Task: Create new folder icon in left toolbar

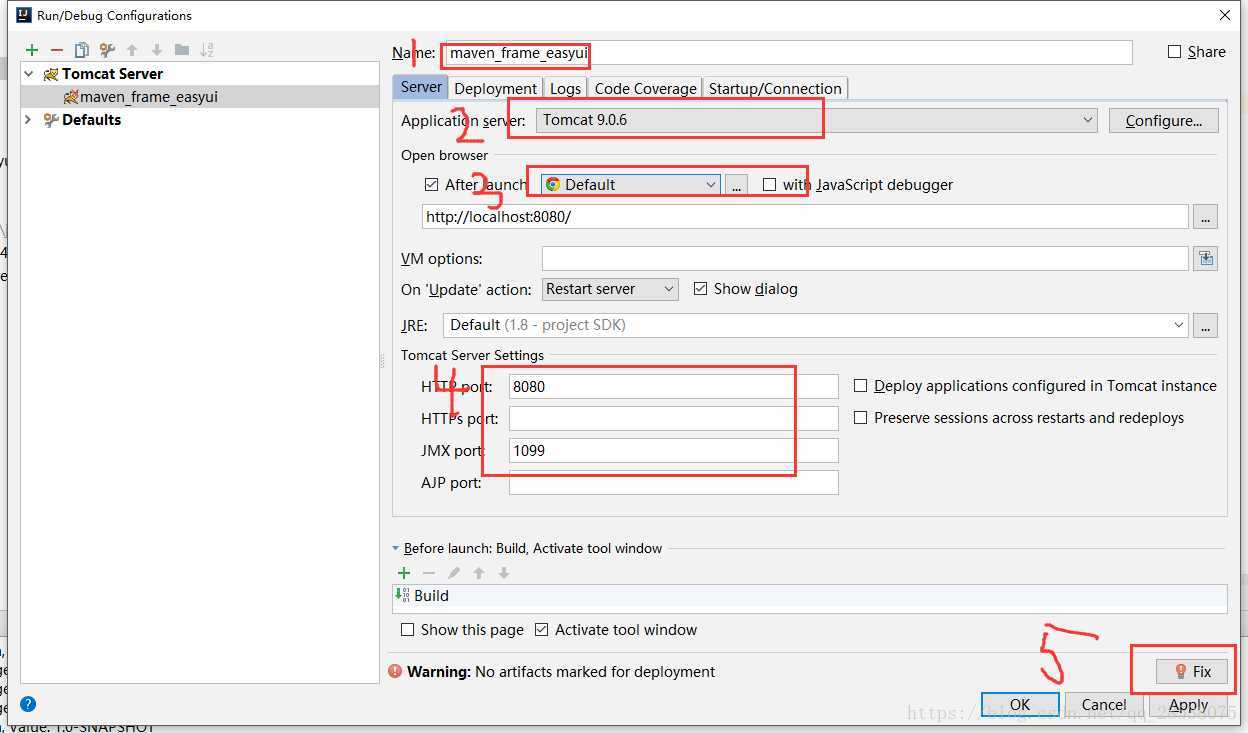Action: [182, 50]
